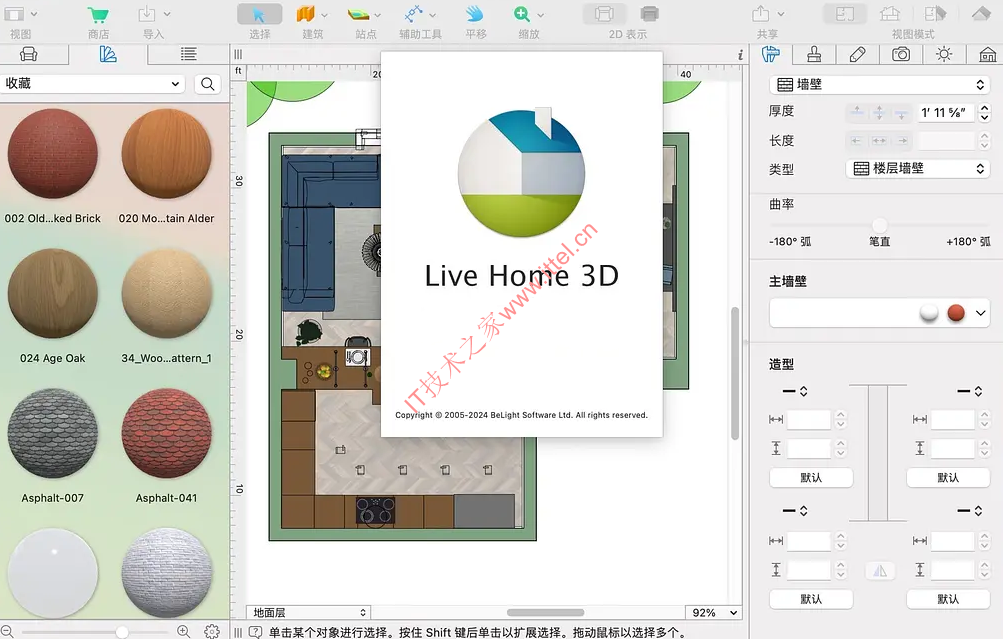1003x639 pixels.
Task: Toggle the 2D 表示 elevation view button
Action: pos(604,14)
